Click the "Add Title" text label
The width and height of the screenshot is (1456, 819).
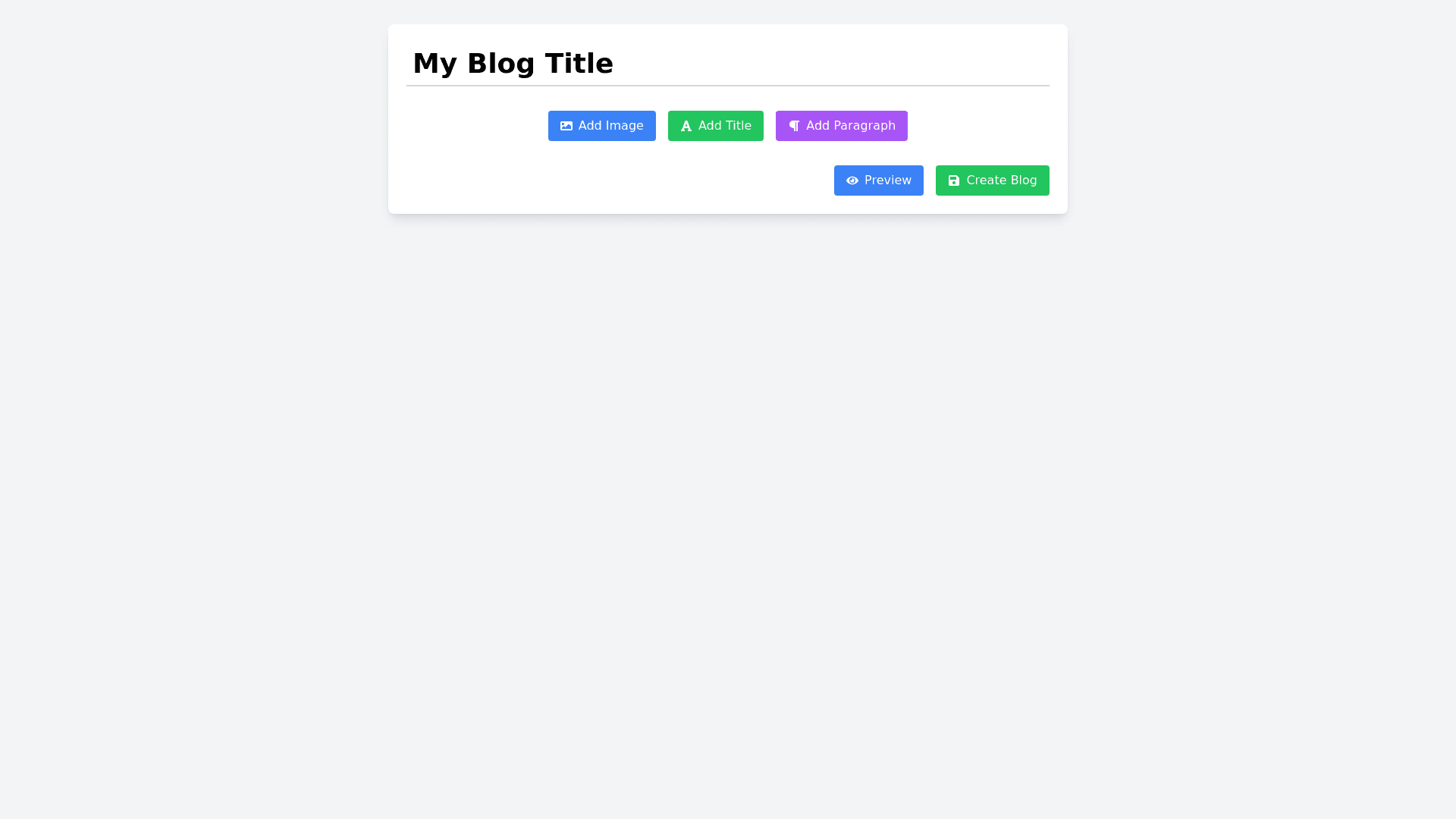coord(724,126)
